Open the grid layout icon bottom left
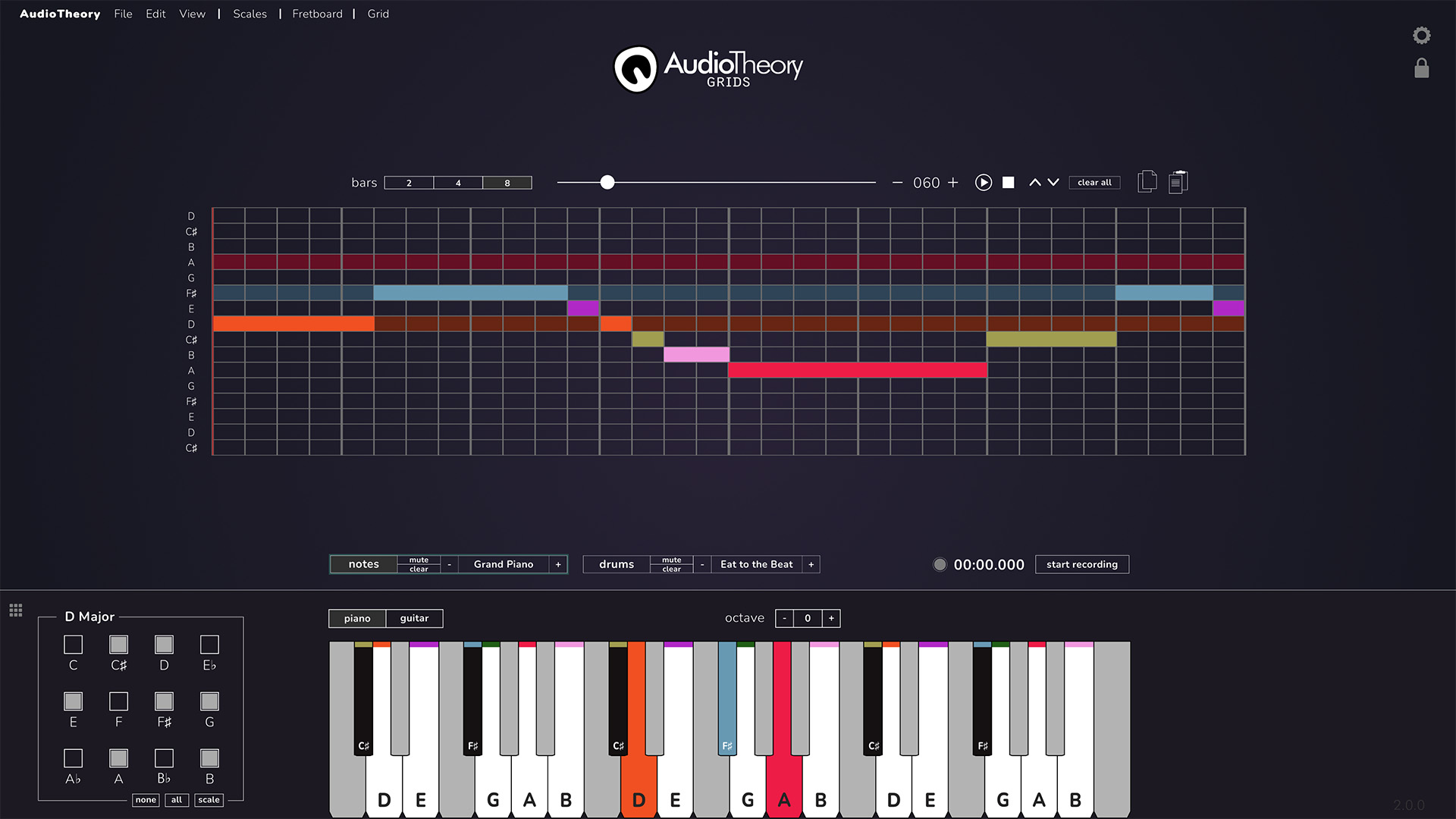Viewport: 1456px width, 819px height. pos(15,609)
